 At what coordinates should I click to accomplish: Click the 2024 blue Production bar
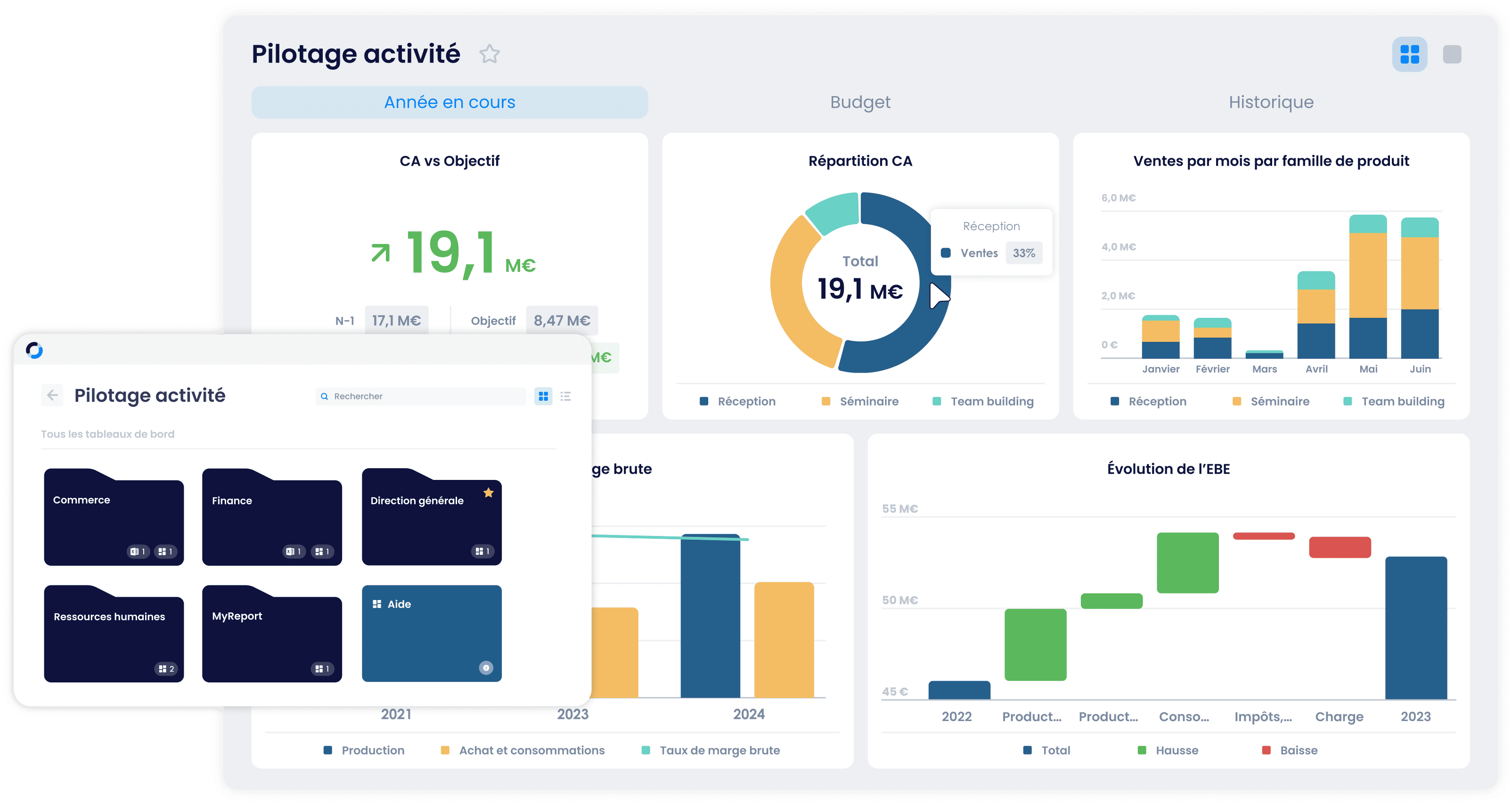[710, 616]
